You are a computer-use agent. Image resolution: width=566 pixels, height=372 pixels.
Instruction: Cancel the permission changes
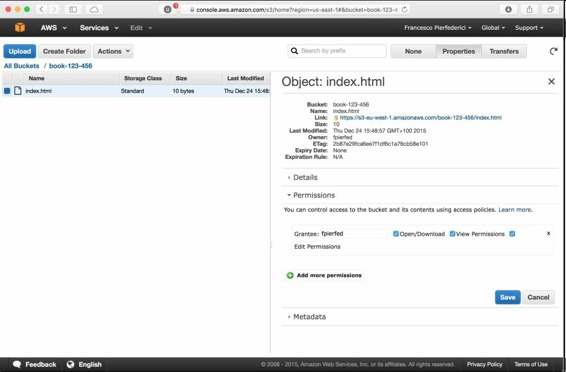pos(538,297)
